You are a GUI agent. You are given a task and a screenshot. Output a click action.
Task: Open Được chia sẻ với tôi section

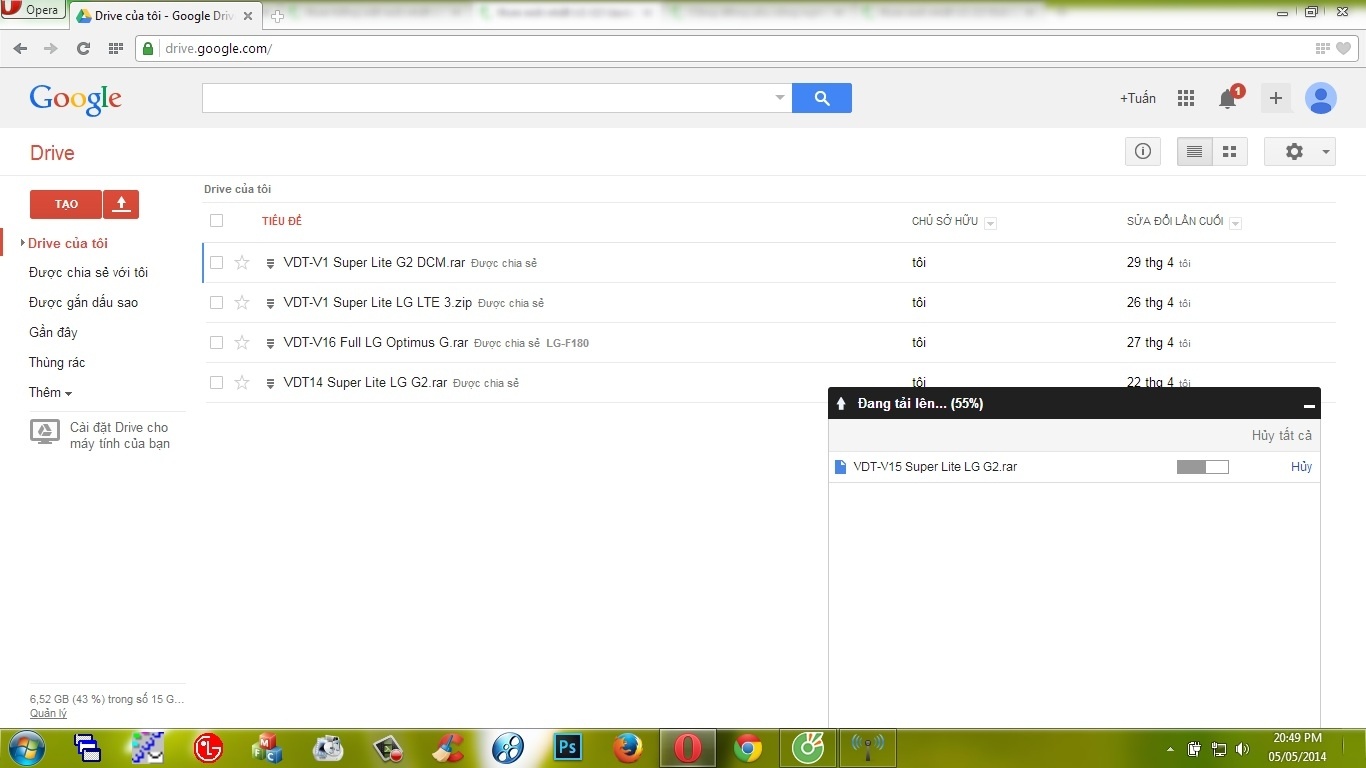[88, 273]
